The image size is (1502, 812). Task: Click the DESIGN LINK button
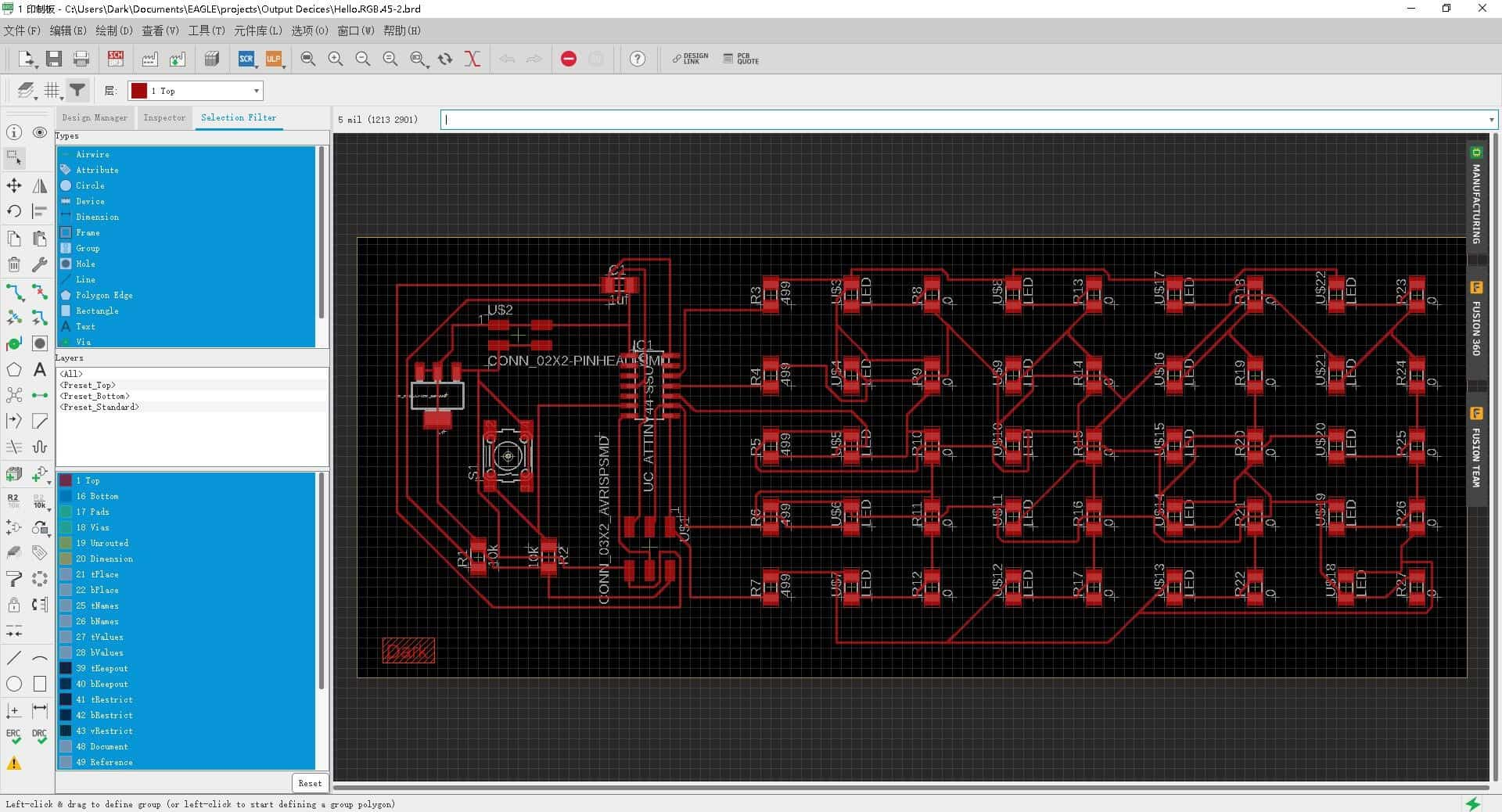click(x=690, y=59)
